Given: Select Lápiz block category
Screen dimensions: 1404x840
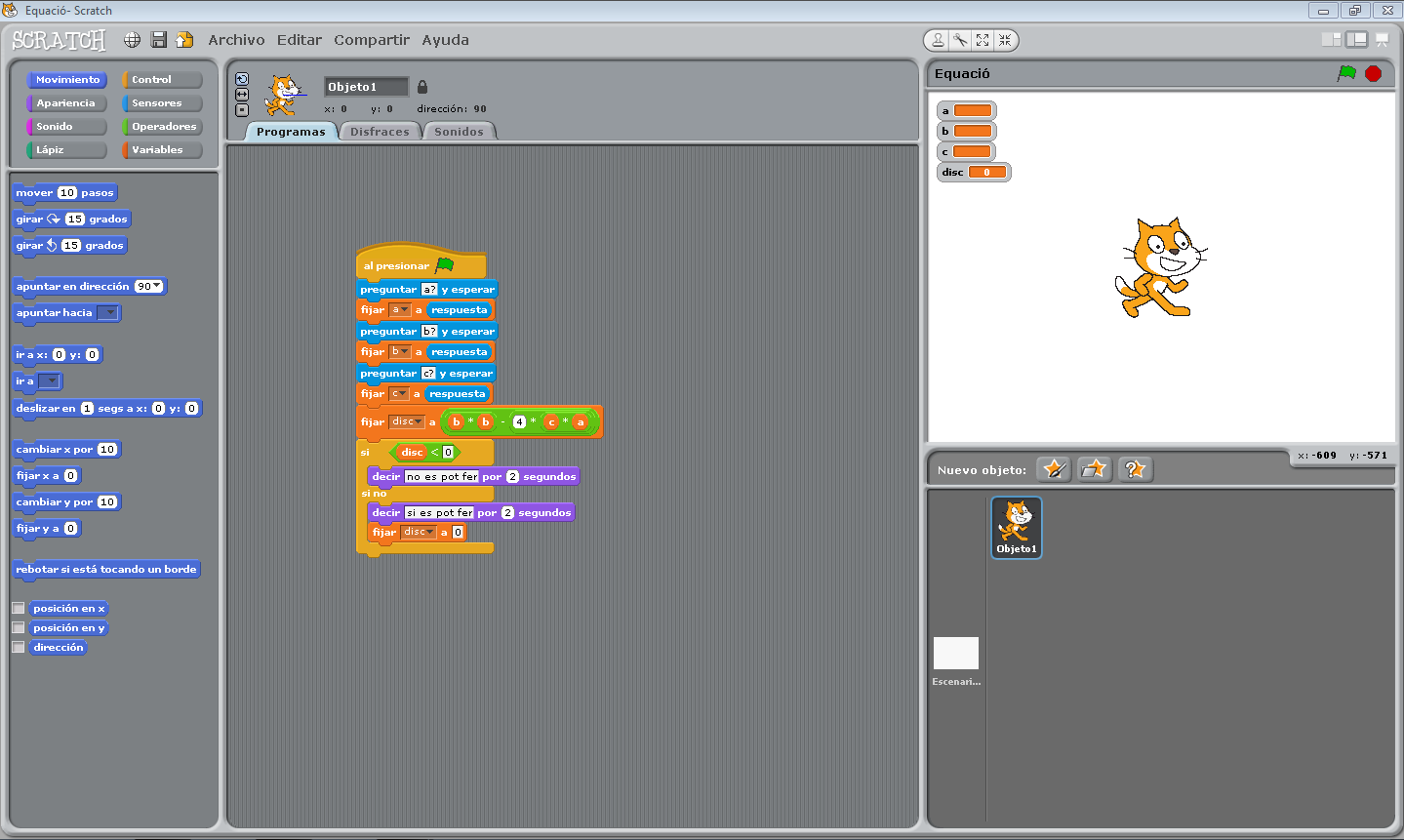Looking at the screenshot, I should [66, 150].
